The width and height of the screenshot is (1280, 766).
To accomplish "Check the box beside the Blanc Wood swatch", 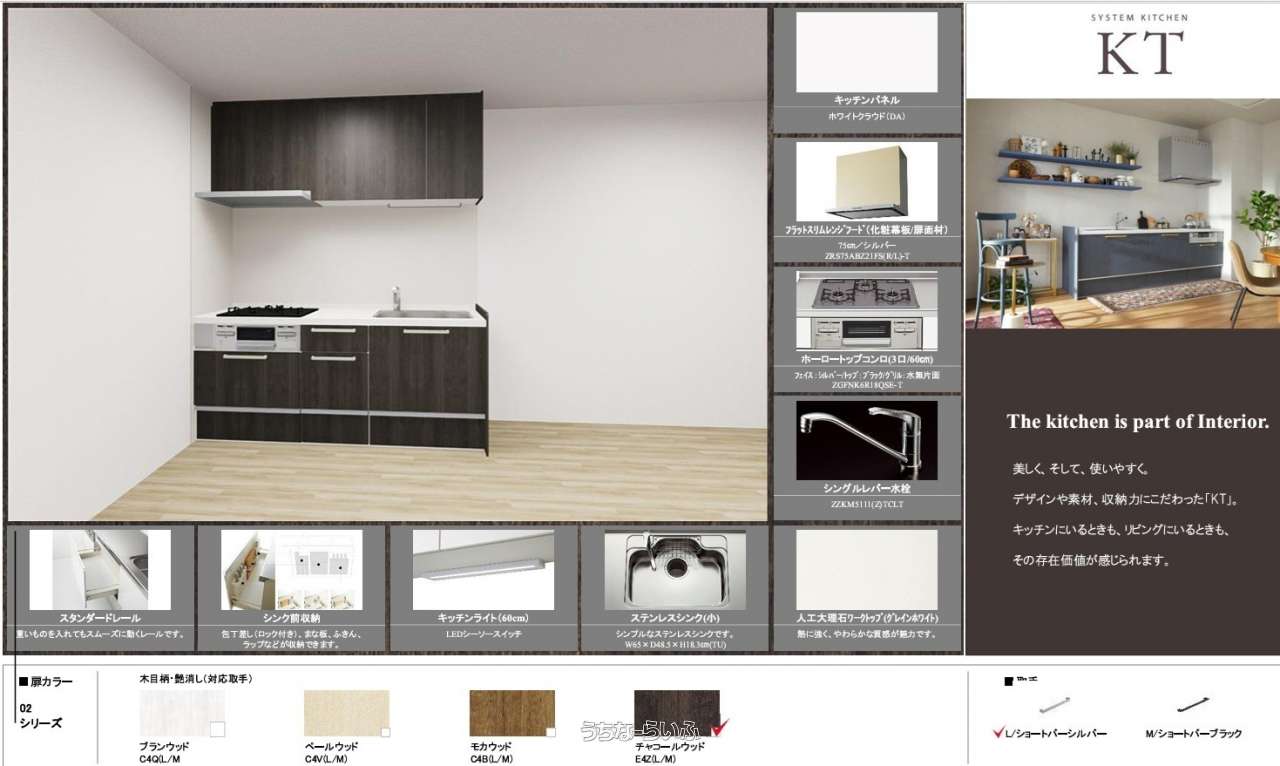I will 217,730.
